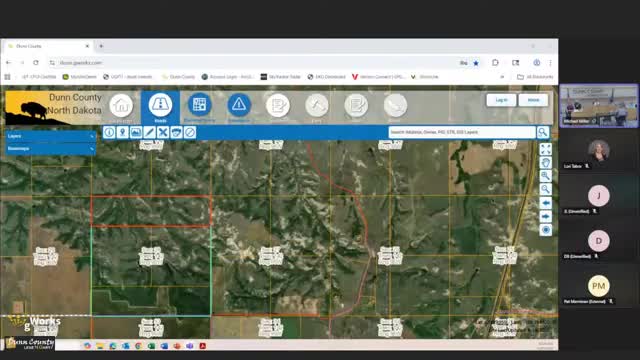
Task: Click the search magnifier button
Action: point(543,132)
